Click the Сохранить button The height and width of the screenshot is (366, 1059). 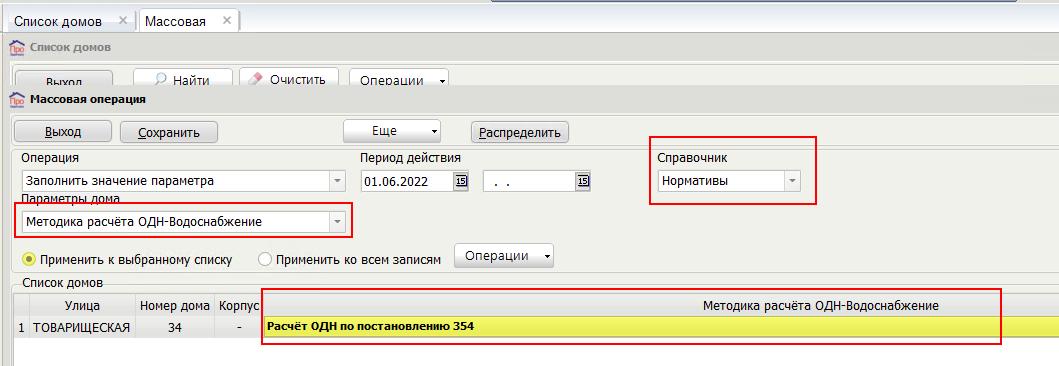coord(169,132)
